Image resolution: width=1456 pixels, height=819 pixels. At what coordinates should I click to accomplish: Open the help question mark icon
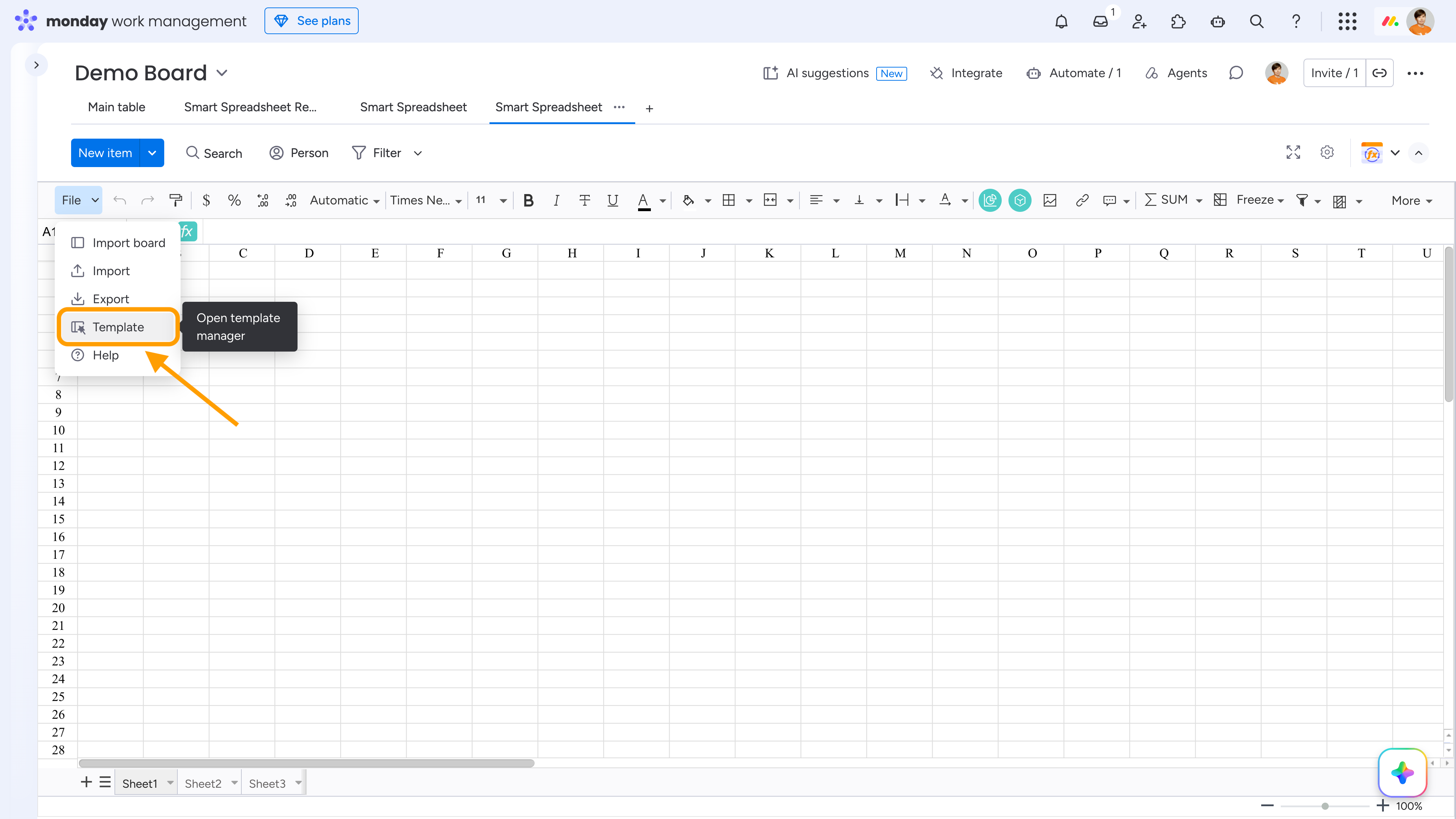coord(1296,21)
